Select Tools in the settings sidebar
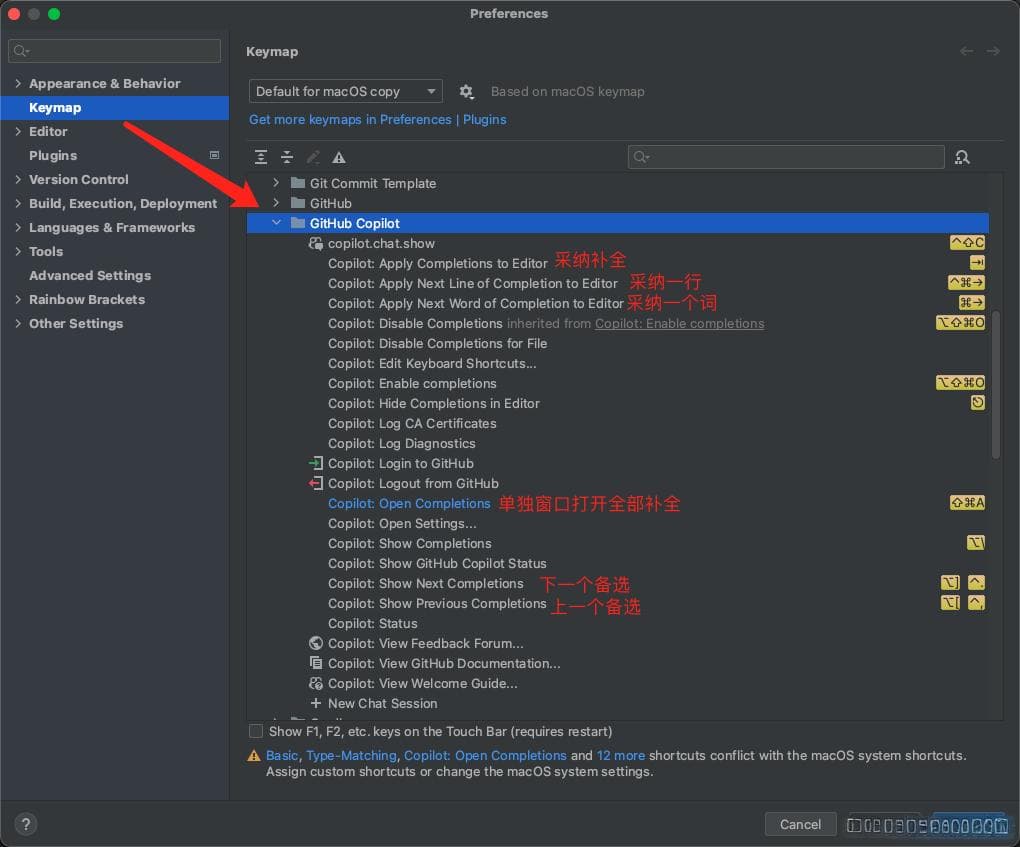Viewport: 1020px width, 847px height. coord(114,251)
